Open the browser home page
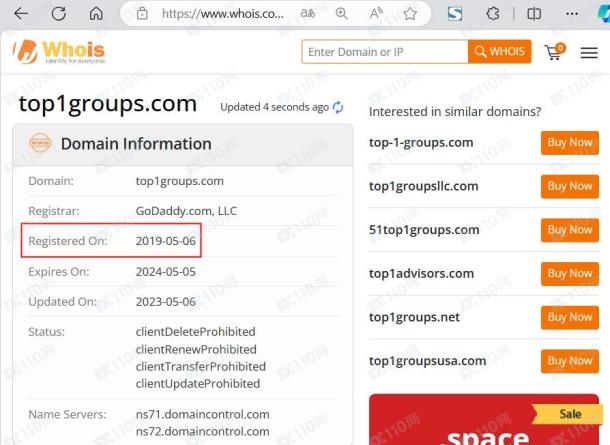 tap(96, 14)
